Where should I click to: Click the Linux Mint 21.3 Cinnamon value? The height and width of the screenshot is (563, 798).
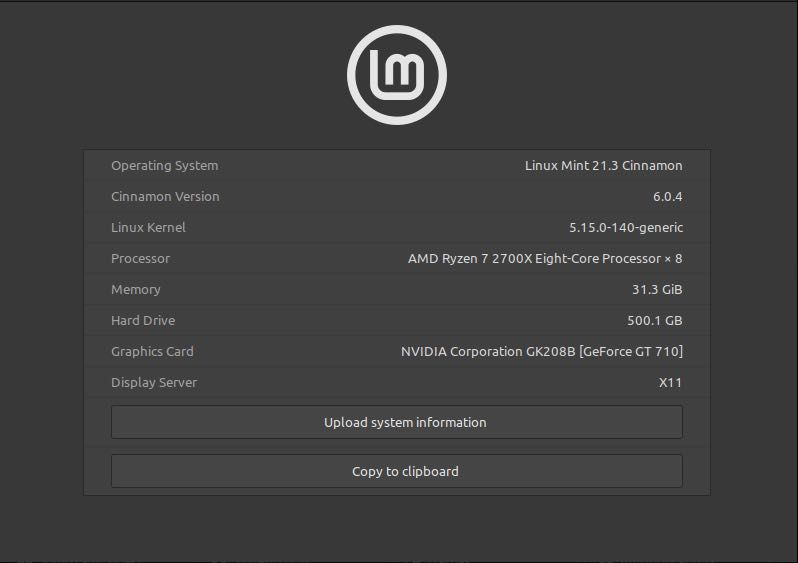603,166
